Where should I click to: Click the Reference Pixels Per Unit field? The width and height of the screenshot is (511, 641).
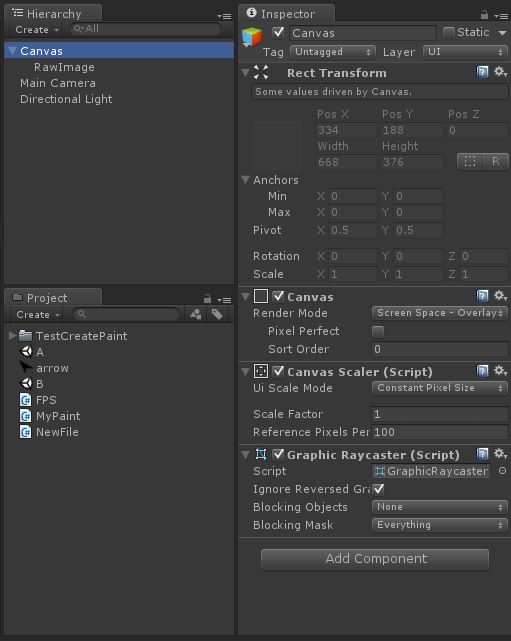click(439, 432)
